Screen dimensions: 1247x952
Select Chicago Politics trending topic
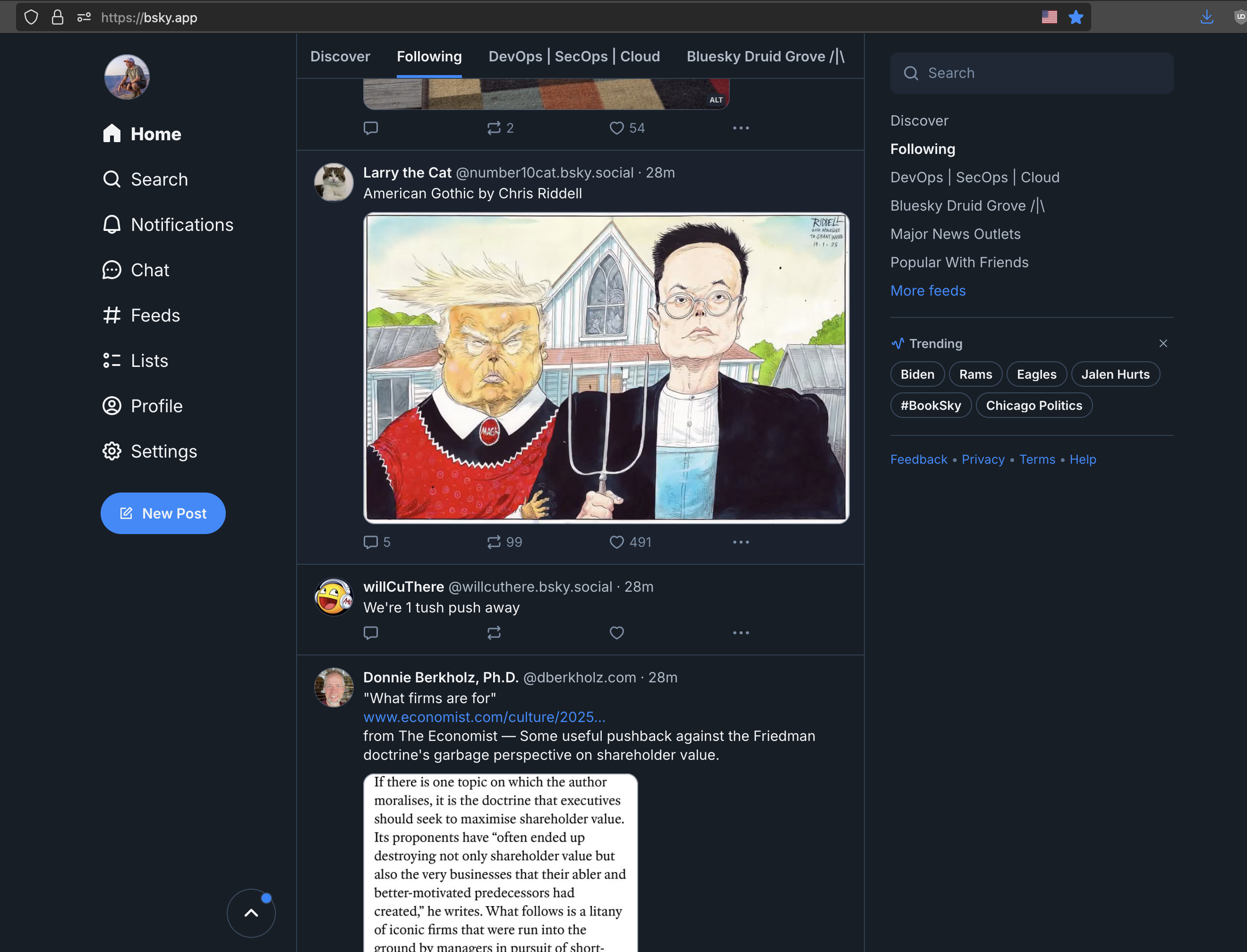pyautogui.click(x=1034, y=405)
